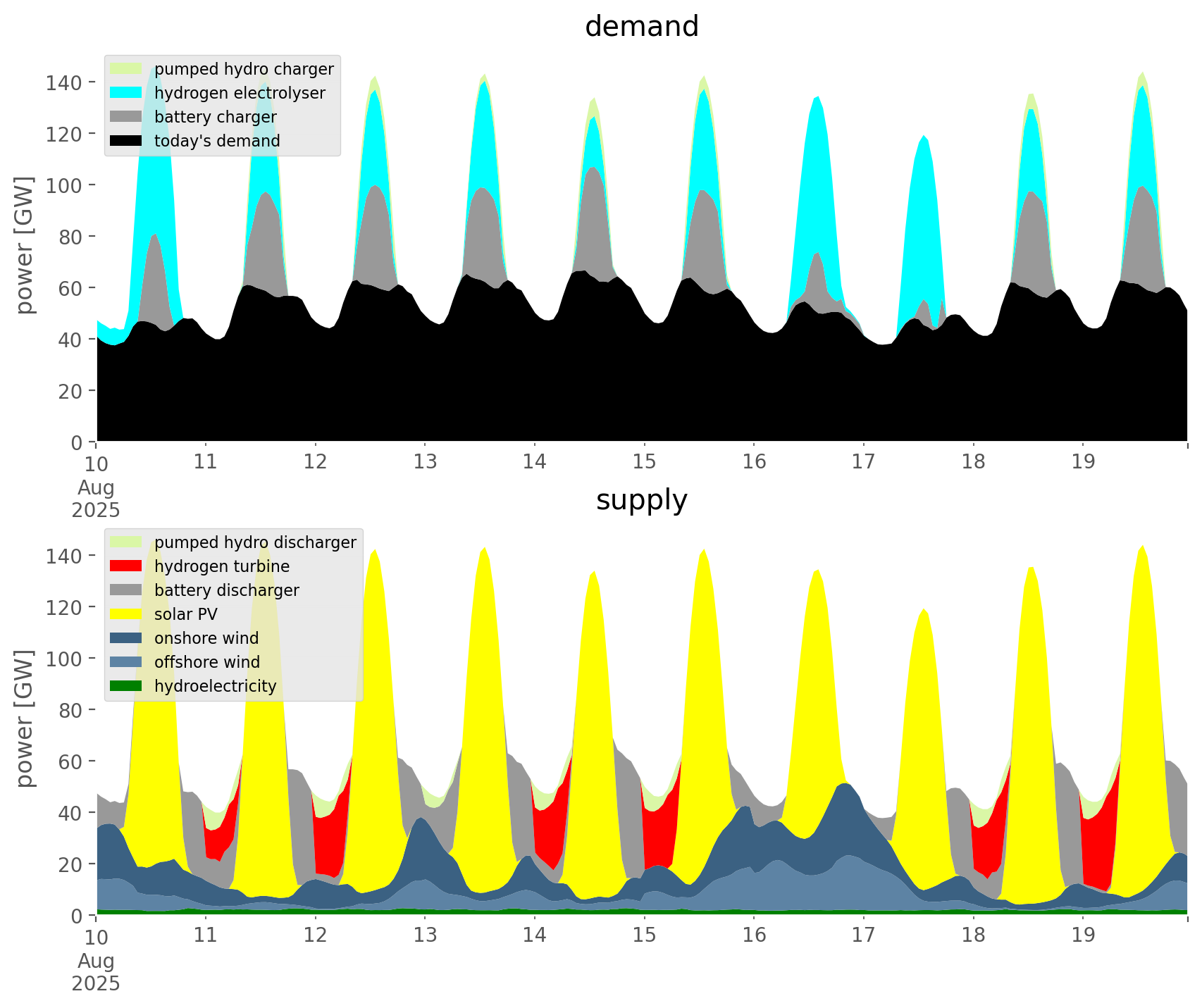The width and height of the screenshot is (1202, 1008).
Task: Select the gray battery charger legend swatch
Action: 126,117
